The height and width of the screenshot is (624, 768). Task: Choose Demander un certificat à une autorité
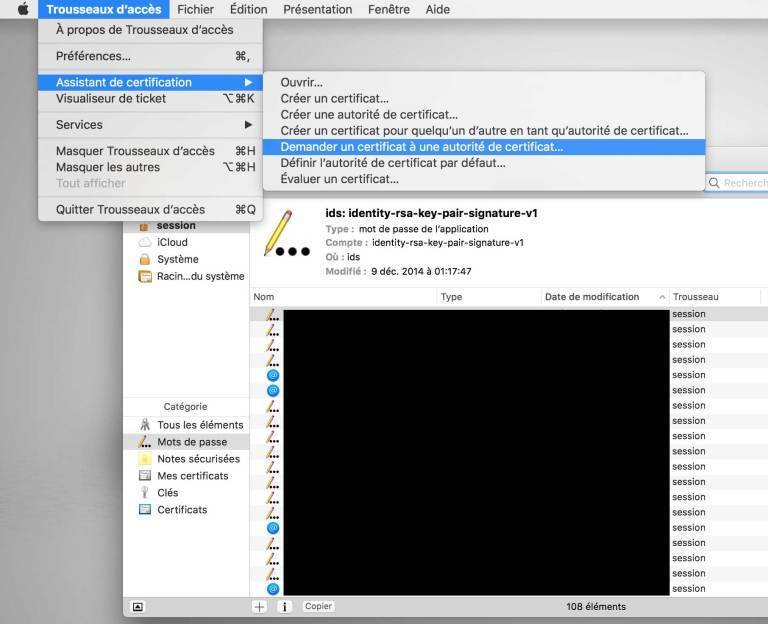421,146
